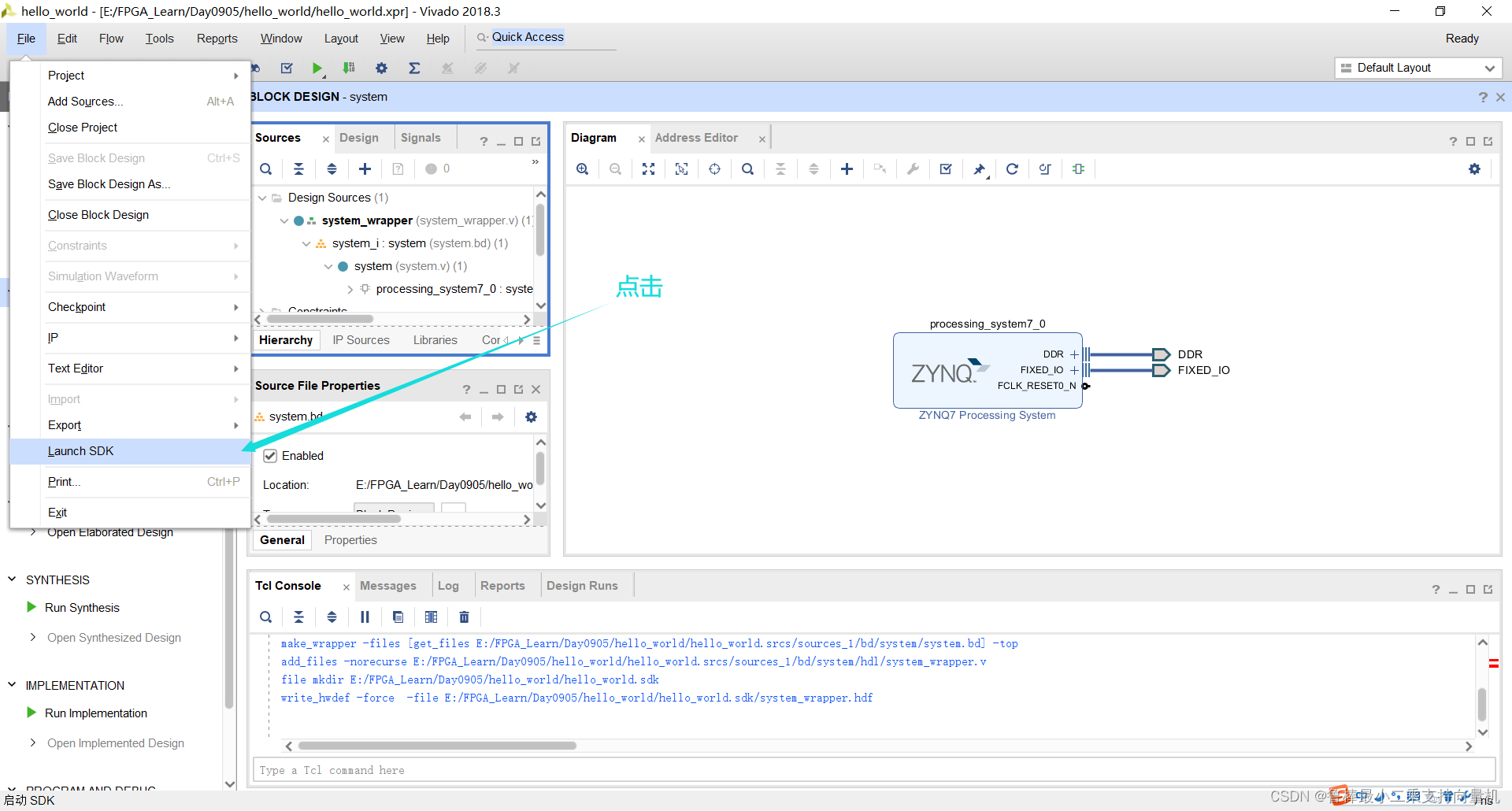Collapse Design Sources tree node
Screen dimensions: 1512x811
262,198
